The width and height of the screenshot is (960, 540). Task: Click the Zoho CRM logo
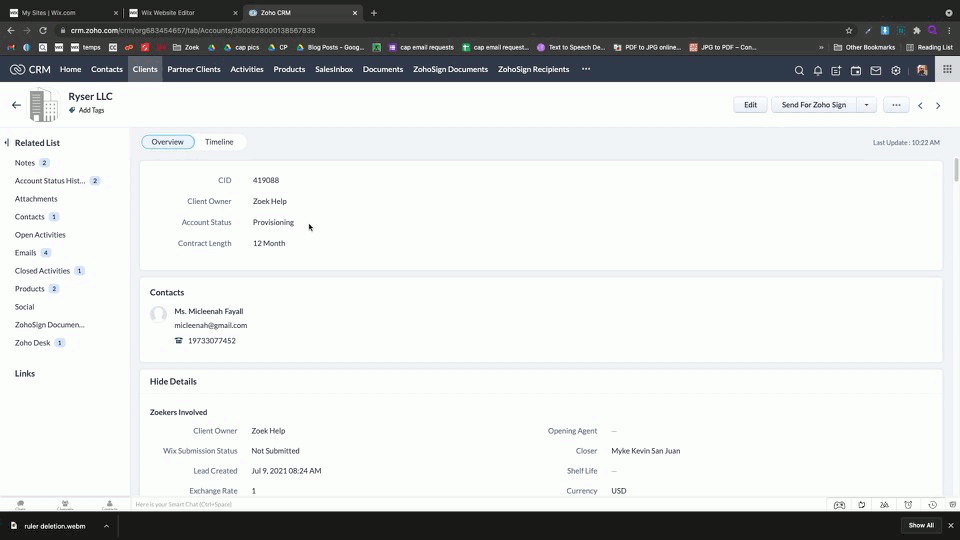tap(30, 69)
